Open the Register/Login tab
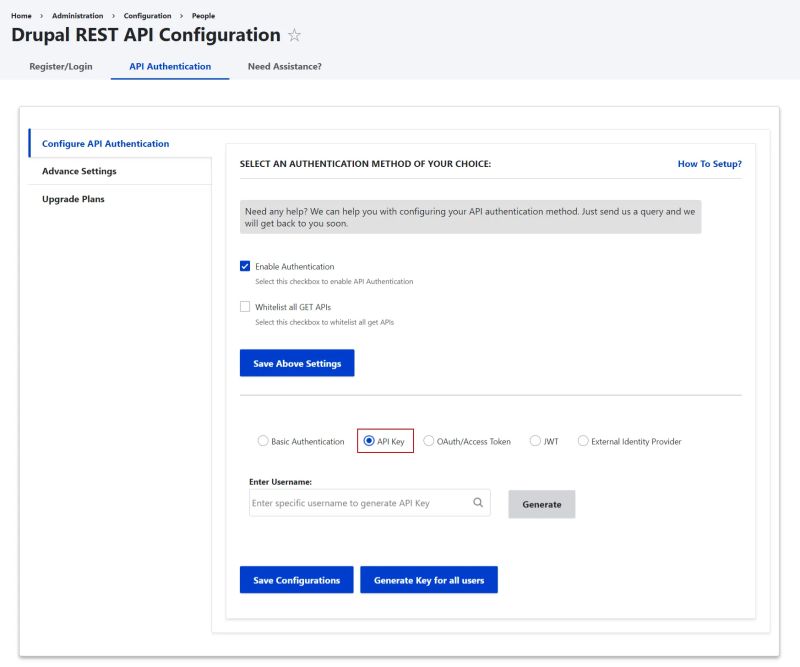Viewport: 800px width, 667px height. click(61, 66)
